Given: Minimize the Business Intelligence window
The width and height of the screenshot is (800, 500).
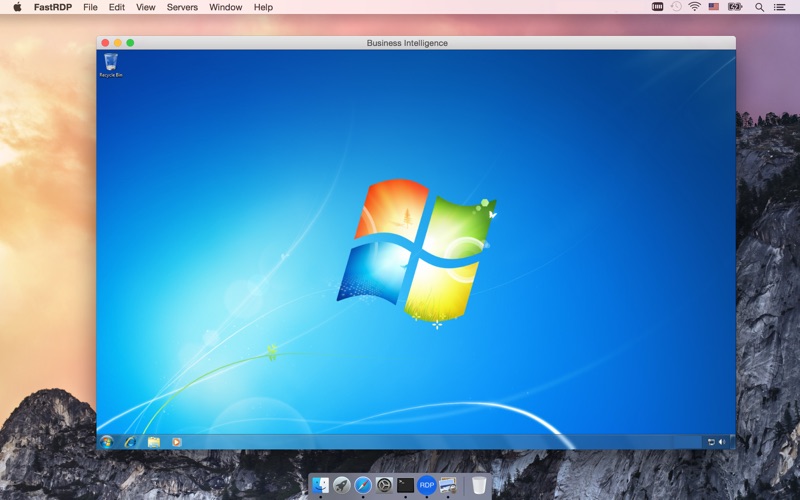Looking at the screenshot, I should point(118,43).
